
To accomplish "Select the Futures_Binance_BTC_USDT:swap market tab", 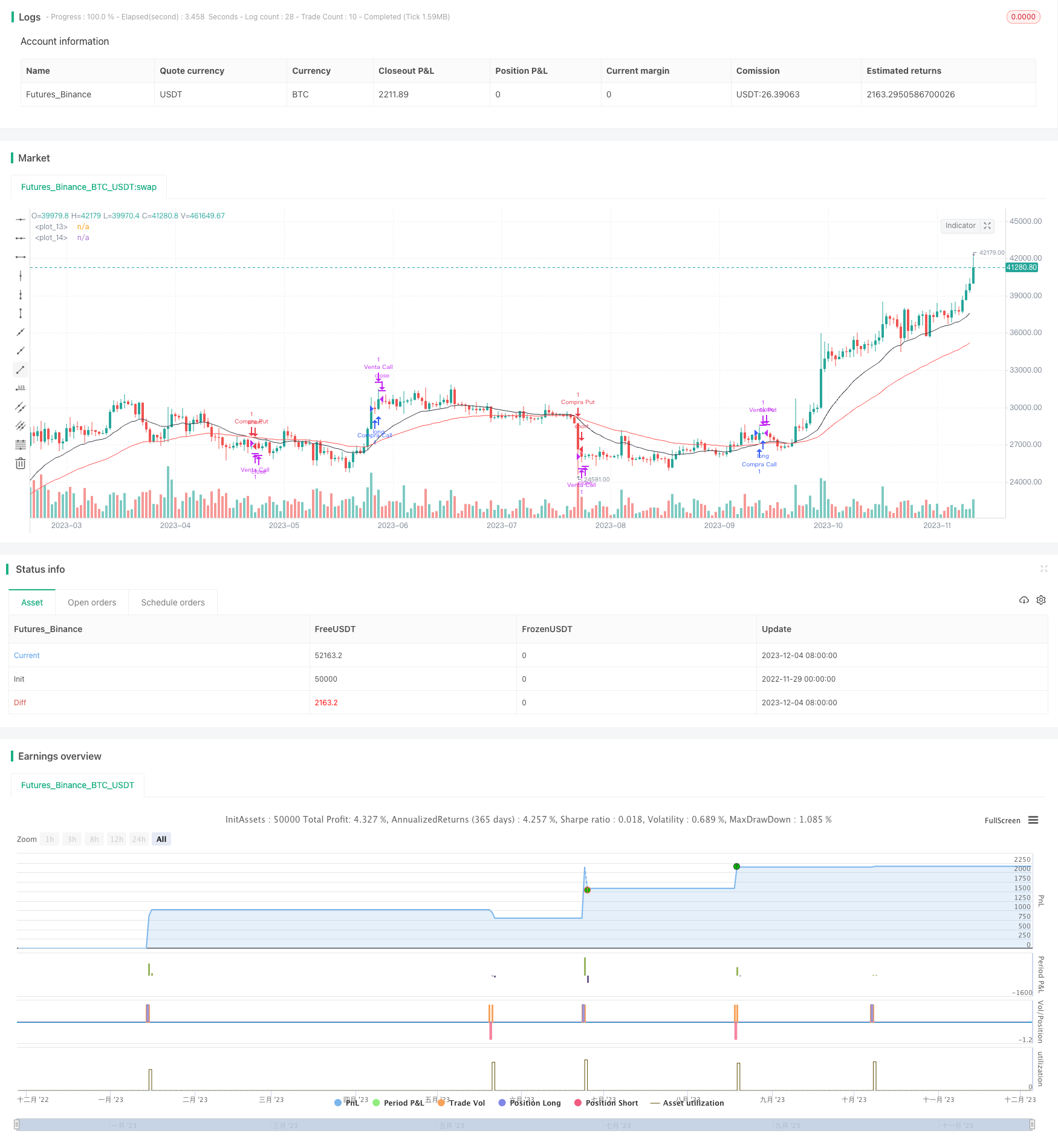I will coord(89,187).
